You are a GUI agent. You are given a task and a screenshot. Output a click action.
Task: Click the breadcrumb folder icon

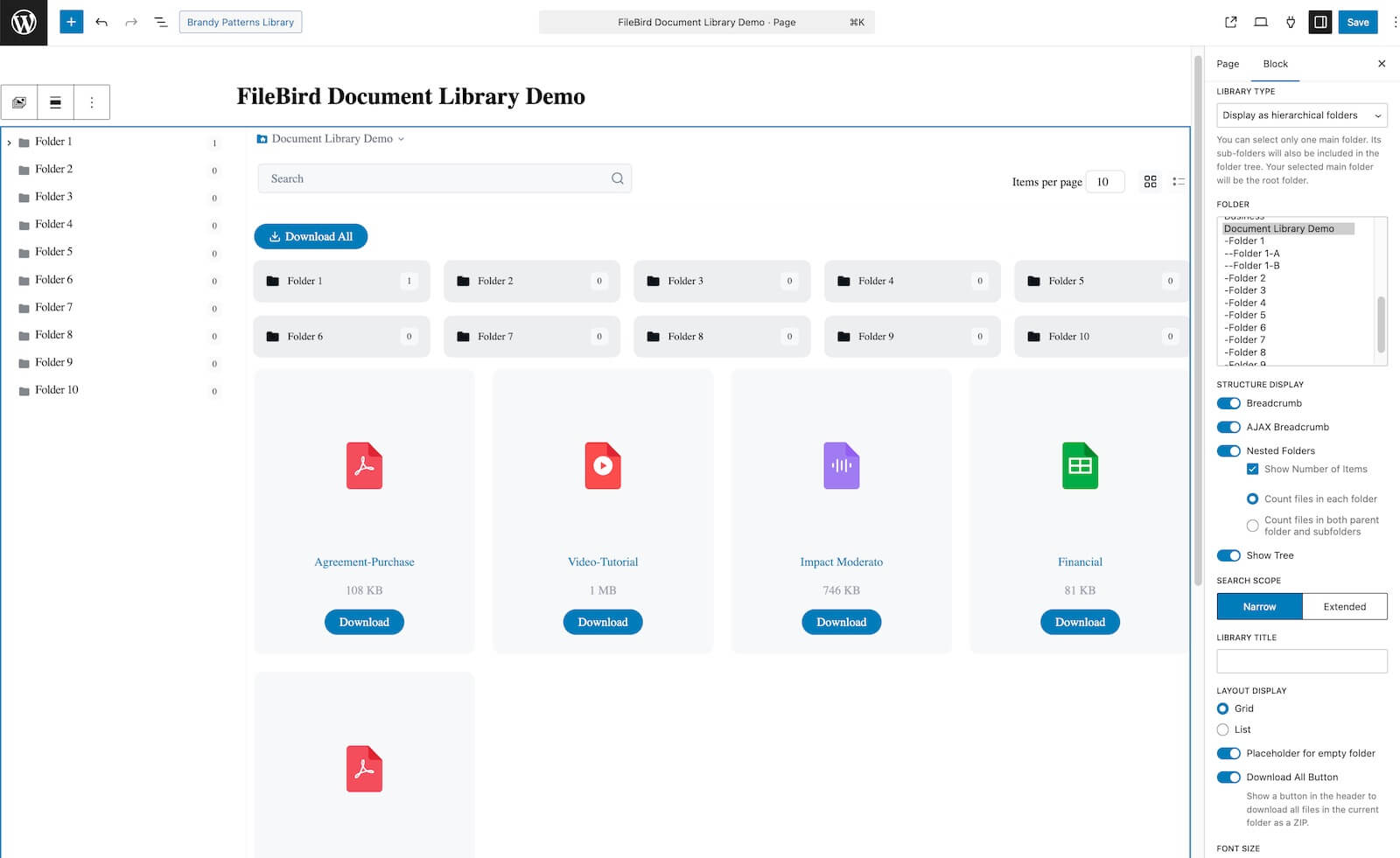[x=262, y=139]
